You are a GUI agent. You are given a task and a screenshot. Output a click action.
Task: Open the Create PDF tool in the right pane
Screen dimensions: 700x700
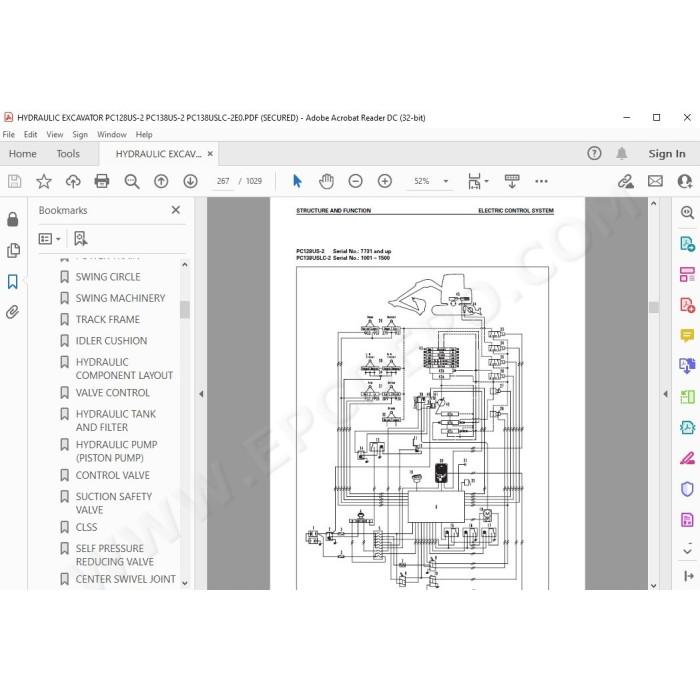pyautogui.click(x=687, y=305)
